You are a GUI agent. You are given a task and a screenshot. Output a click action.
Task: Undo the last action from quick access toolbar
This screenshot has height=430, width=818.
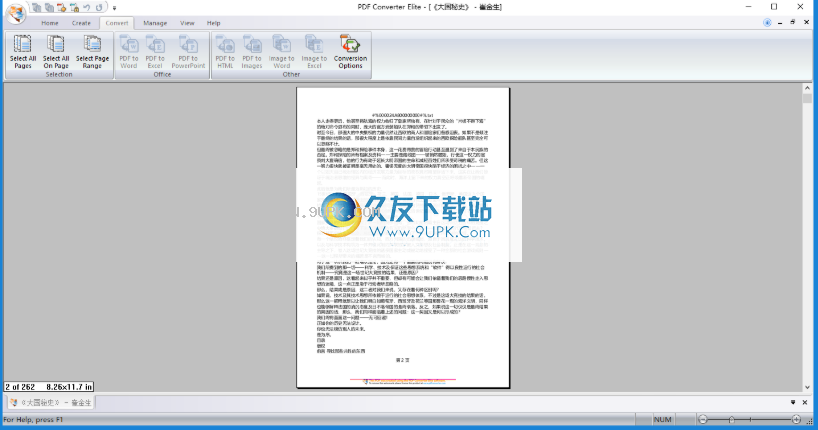click(87, 7)
